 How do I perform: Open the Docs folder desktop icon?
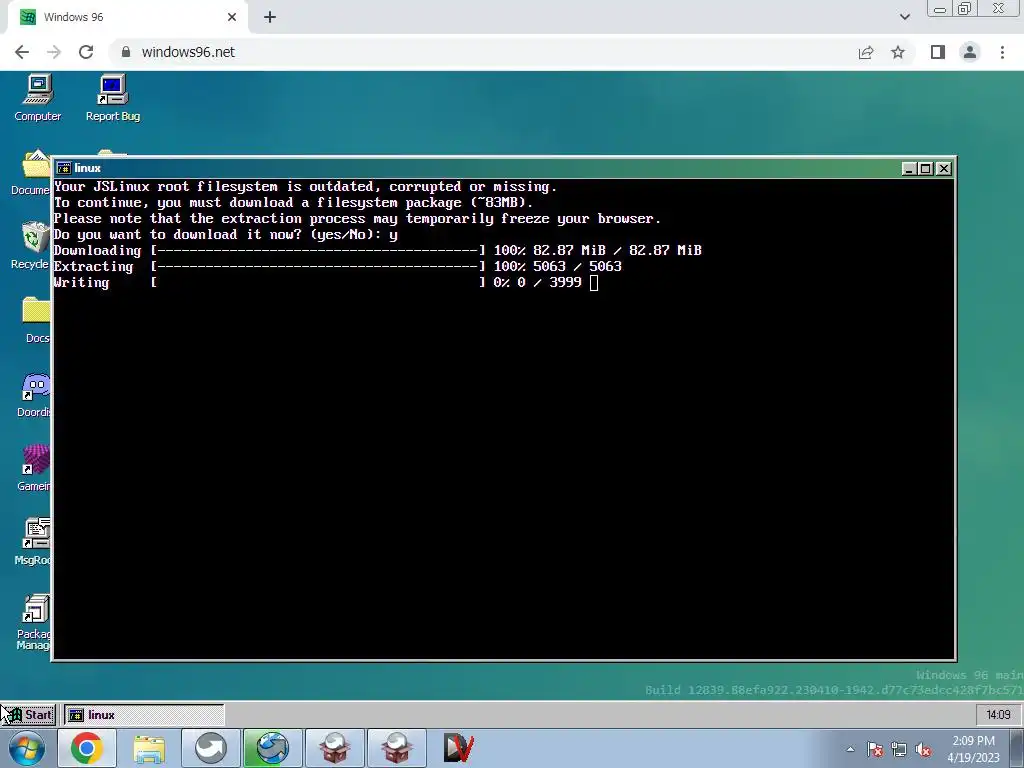coord(36,320)
